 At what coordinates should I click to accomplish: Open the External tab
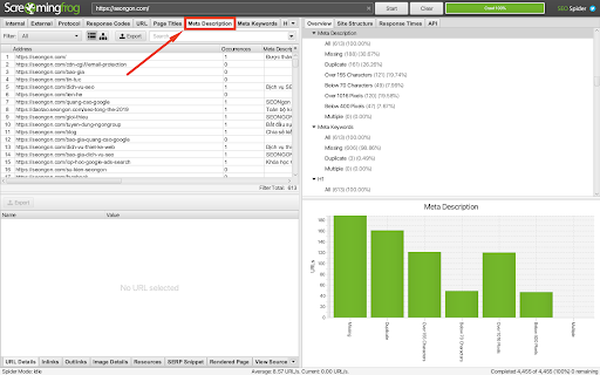tap(41, 23)
